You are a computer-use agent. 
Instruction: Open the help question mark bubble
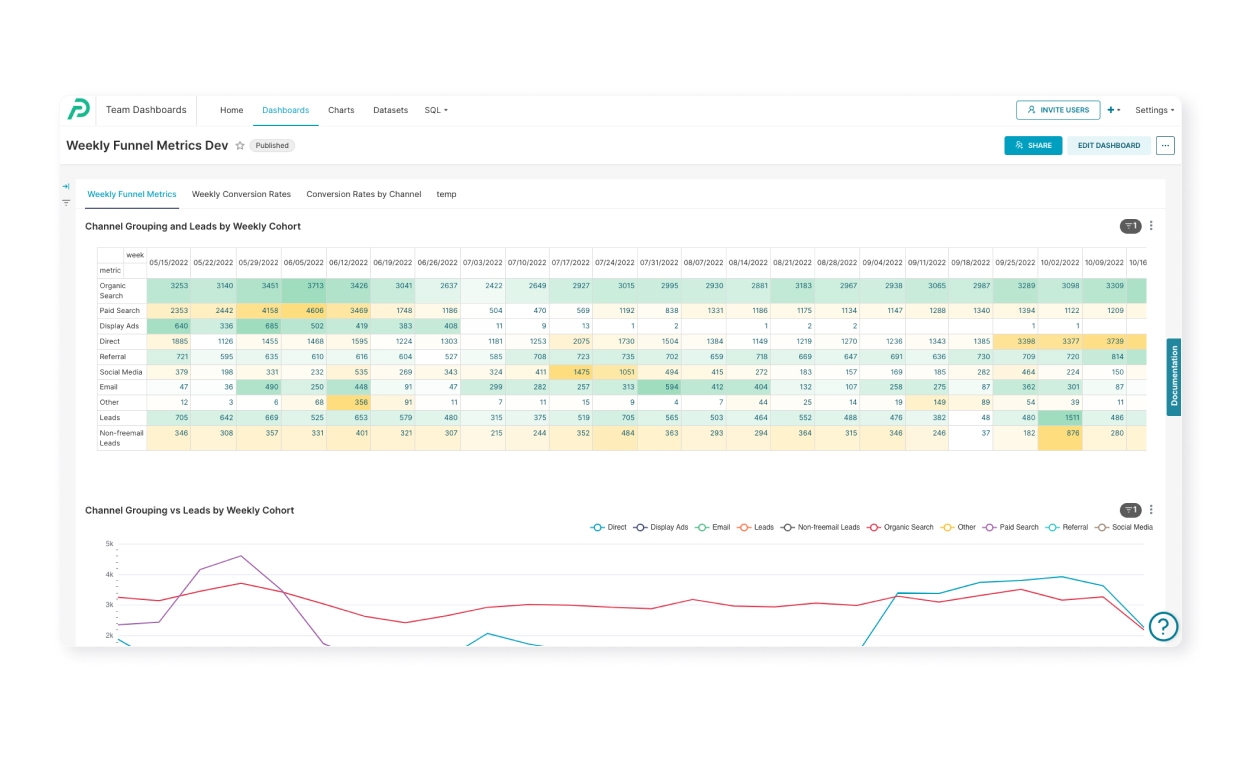pyautogui.click(x=1163, y=626)
